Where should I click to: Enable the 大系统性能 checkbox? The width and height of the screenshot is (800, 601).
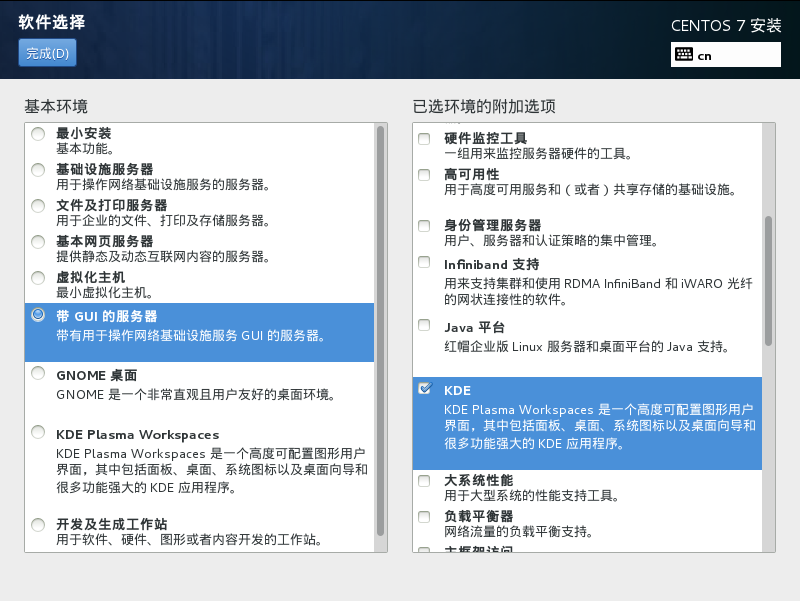425,481
